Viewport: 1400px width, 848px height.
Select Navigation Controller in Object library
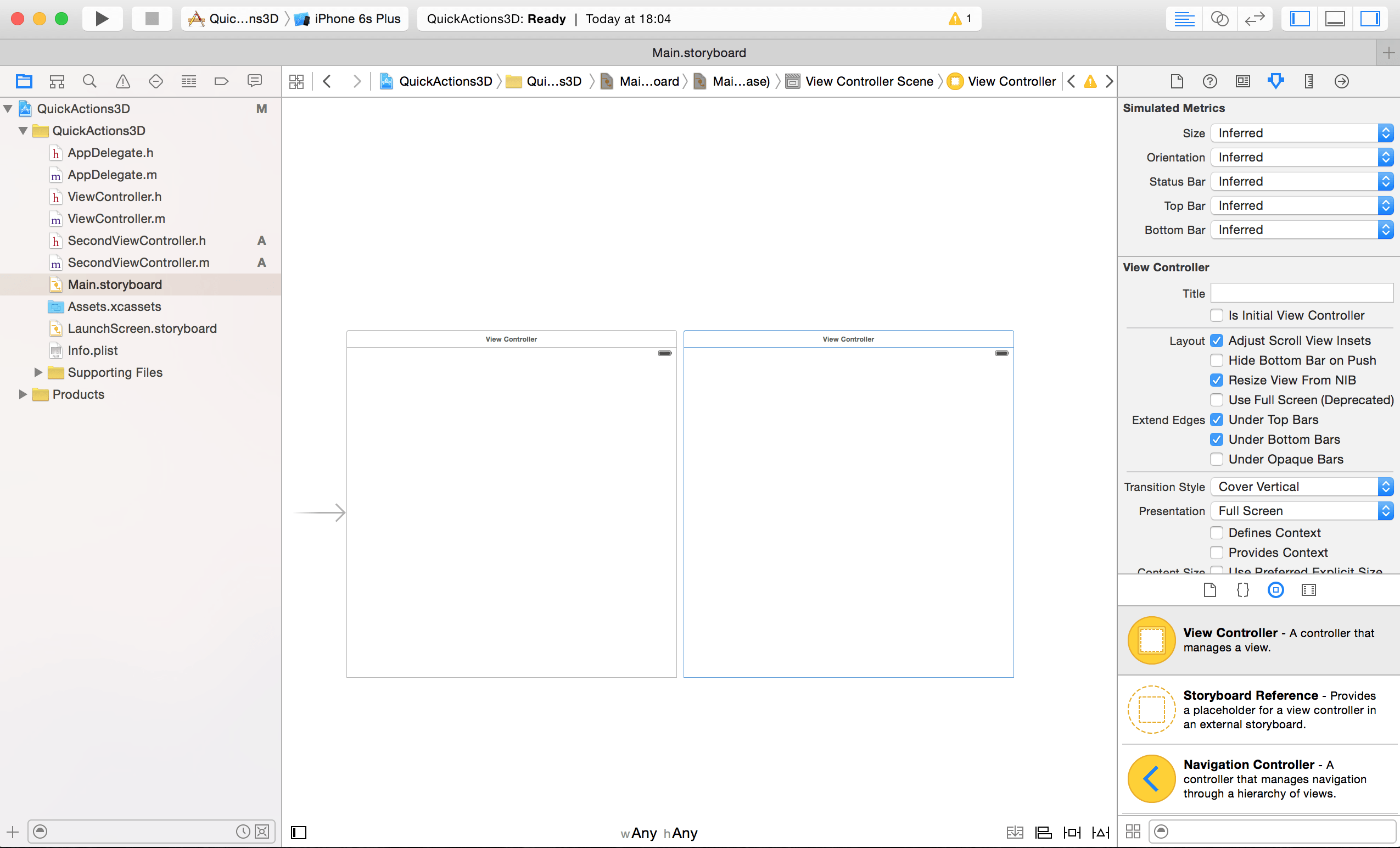[x=1258, y=779]
